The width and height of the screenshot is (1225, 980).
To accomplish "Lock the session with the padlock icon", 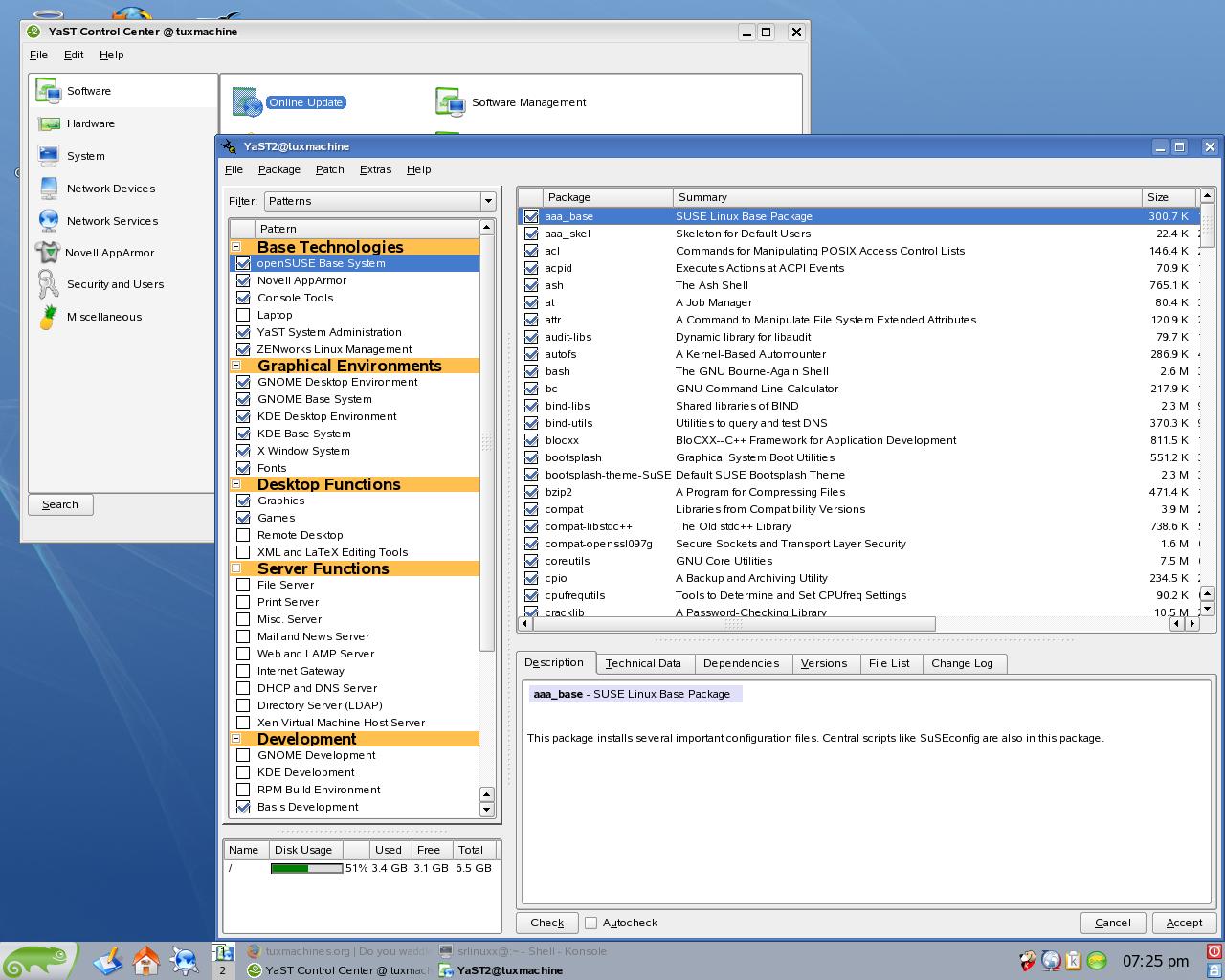I will (1214, 969).
